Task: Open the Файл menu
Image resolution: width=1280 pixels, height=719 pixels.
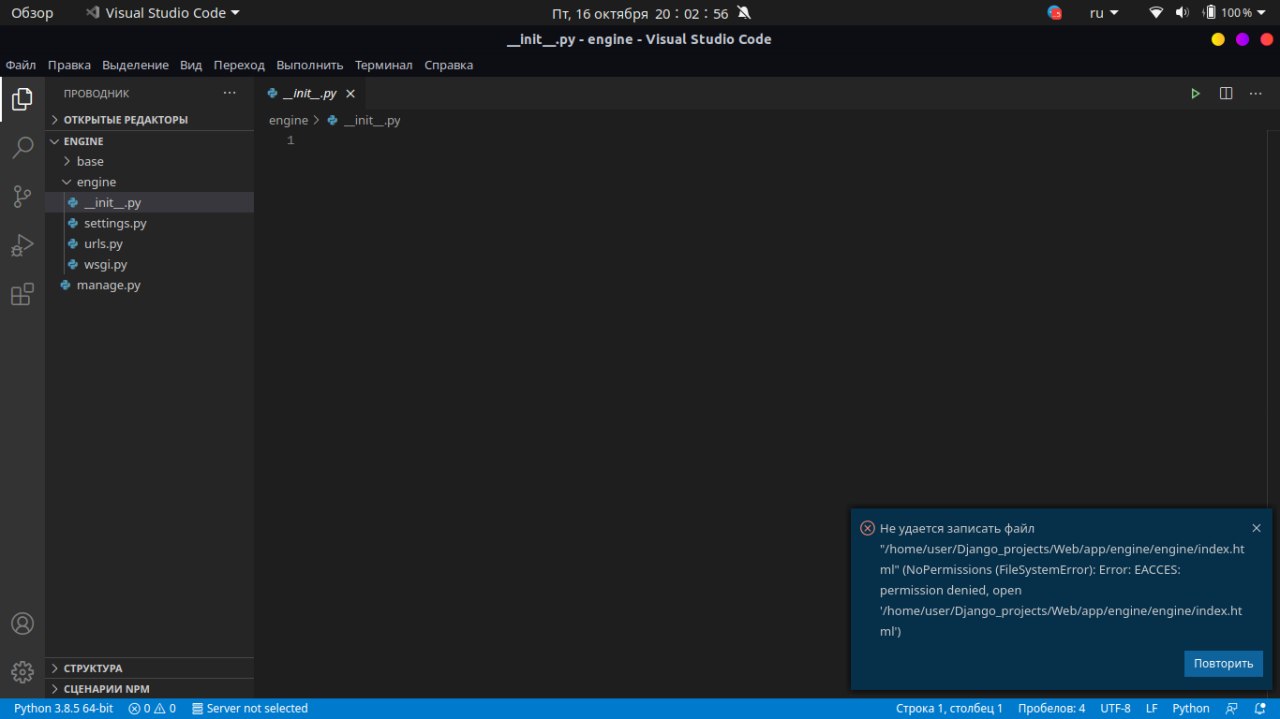Action: [21, 65]
